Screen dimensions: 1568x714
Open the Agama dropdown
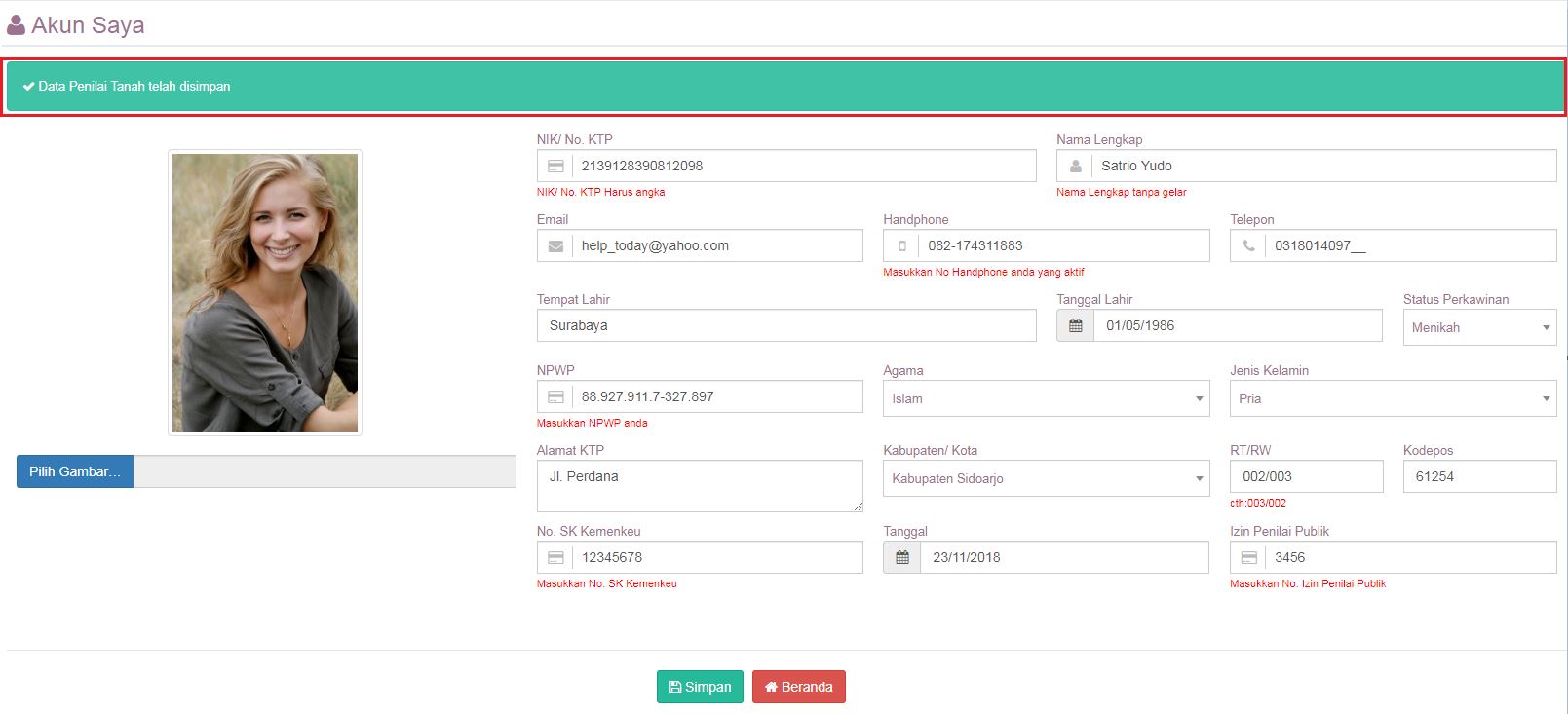click(1046, 399)
